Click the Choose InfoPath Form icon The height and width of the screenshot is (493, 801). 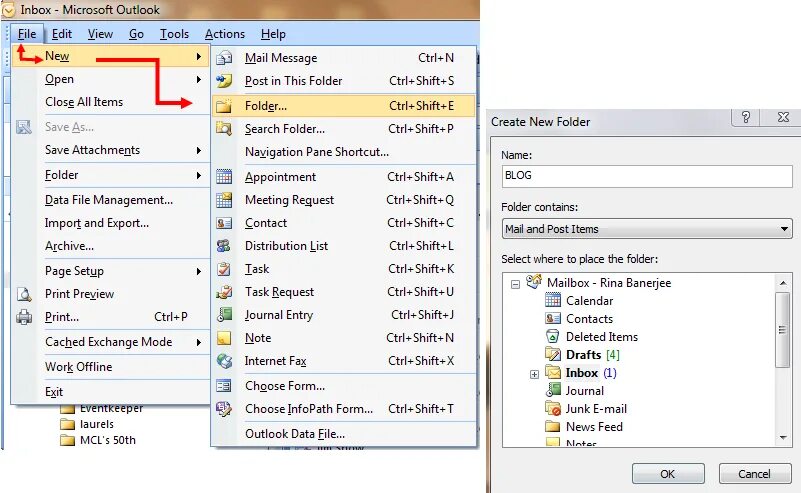coord(224,409)
